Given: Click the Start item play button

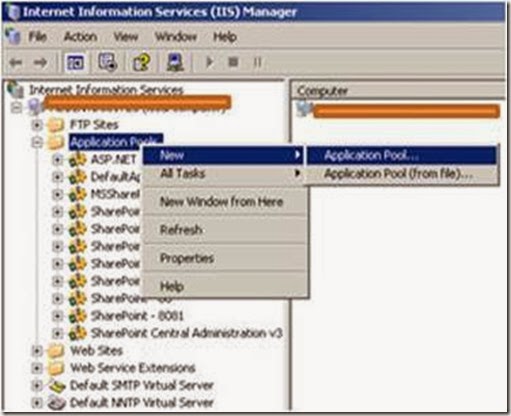Looking at the screenshot, I should [x=209, y=62].
